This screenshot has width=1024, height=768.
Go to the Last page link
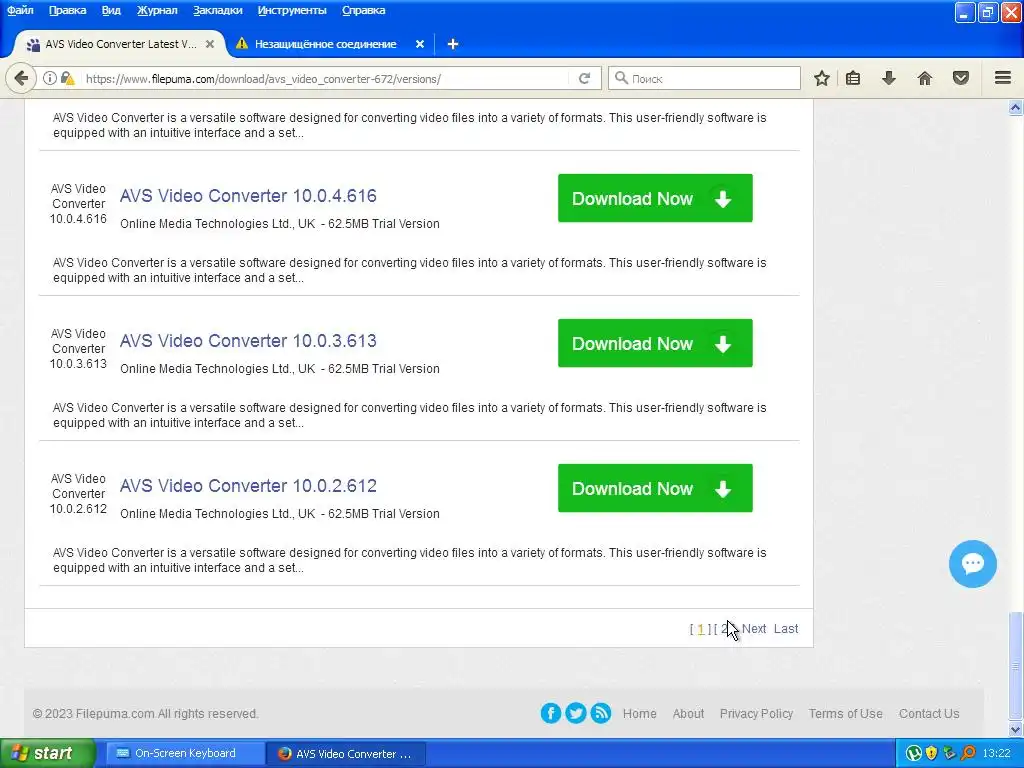coord(786,628)
